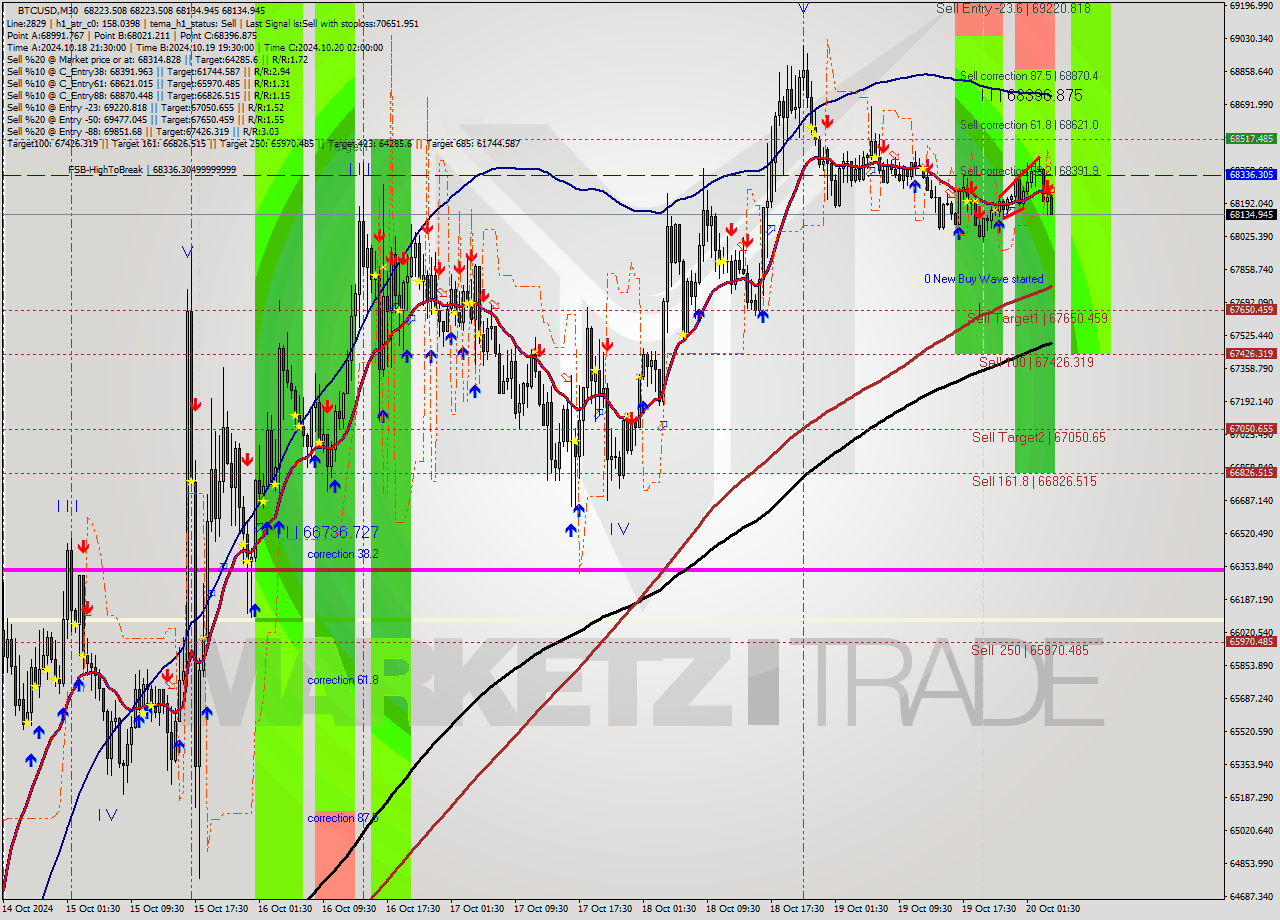Image resolution: width=1280 pixels, height=920 pixels.
Task: Click the 'Sell 161.8 | 66826.515' label
Action: point(1034,481)
